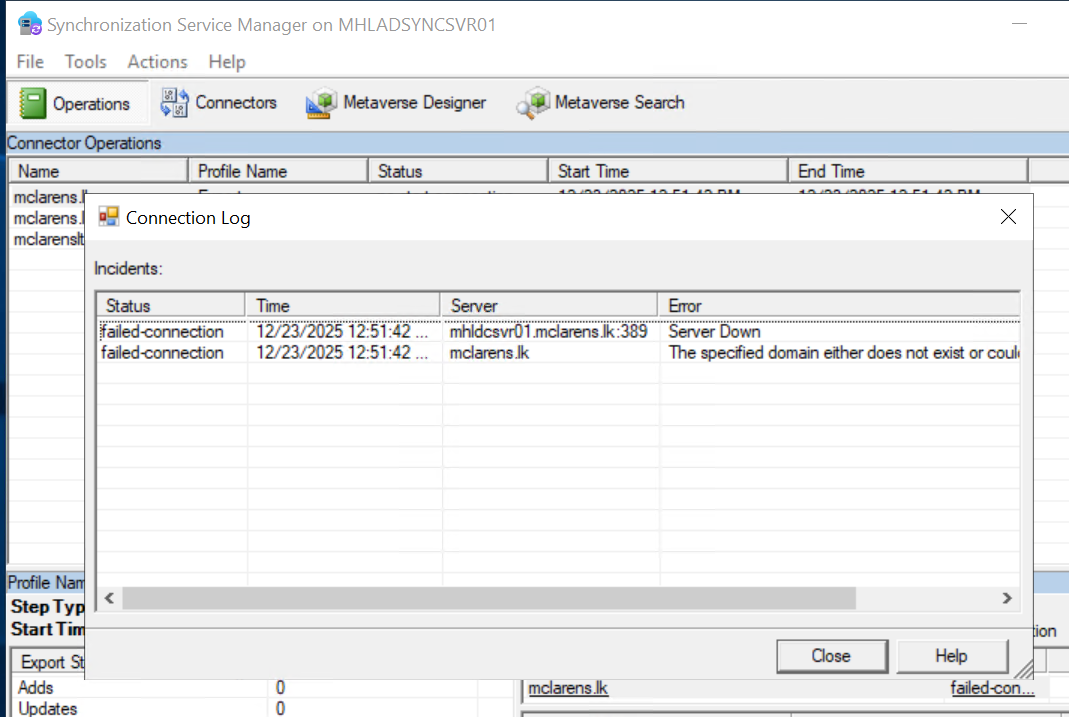
Task: Select the Server Down incident row
Action: click(559, 331)
